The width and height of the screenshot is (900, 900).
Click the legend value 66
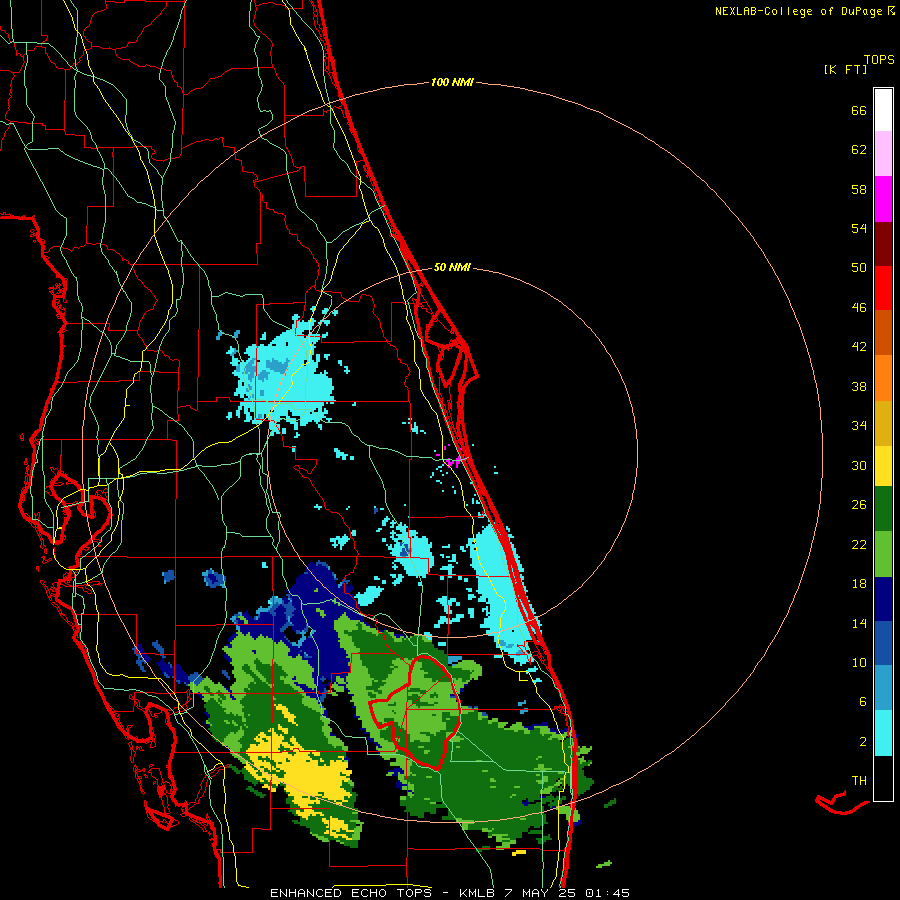[859, 111]
